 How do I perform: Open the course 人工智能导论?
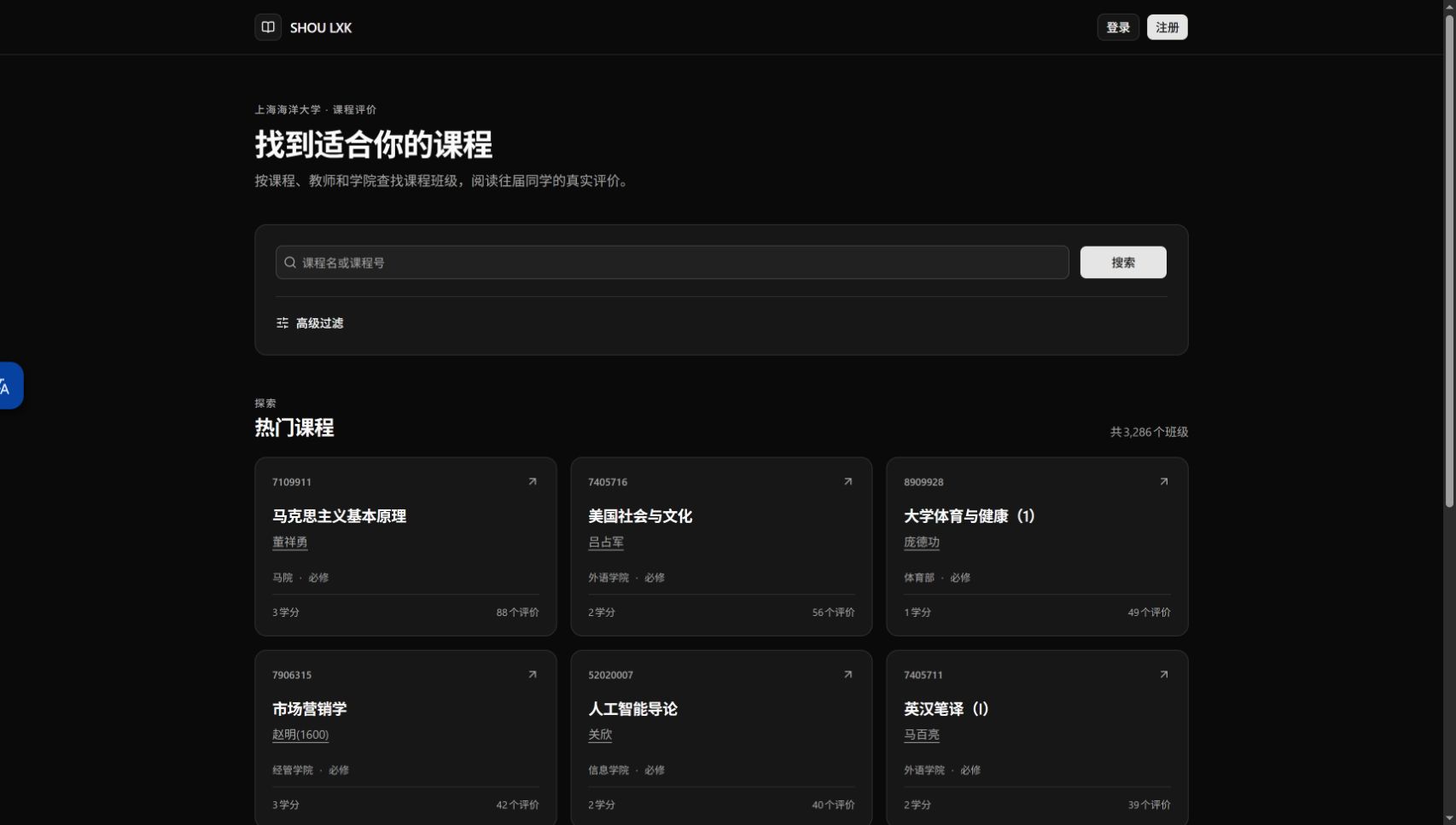[632, 709]
